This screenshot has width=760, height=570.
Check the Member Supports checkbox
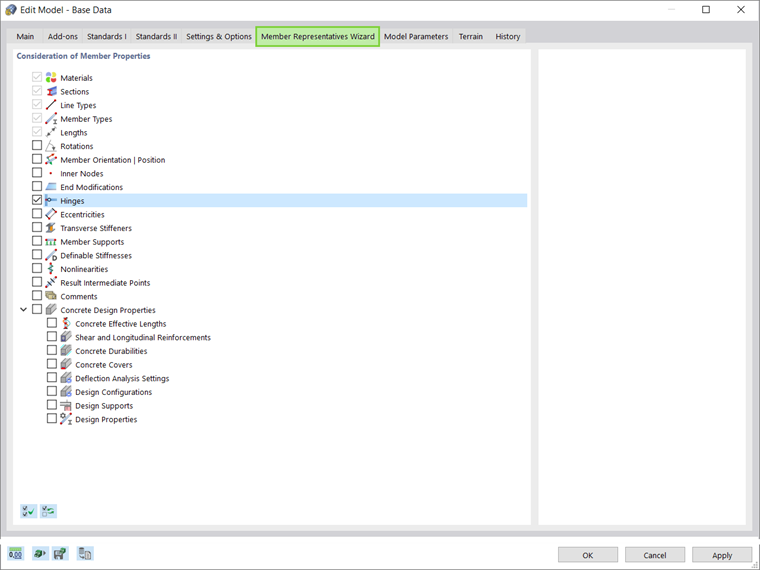coord(37,240)
